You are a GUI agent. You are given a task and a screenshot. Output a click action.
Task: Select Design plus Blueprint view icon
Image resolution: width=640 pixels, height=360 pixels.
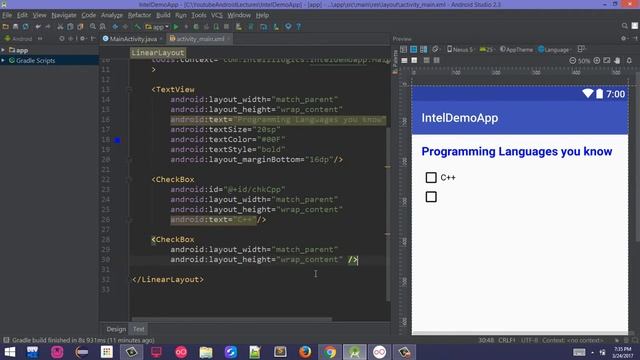click(x=424, y=49)
